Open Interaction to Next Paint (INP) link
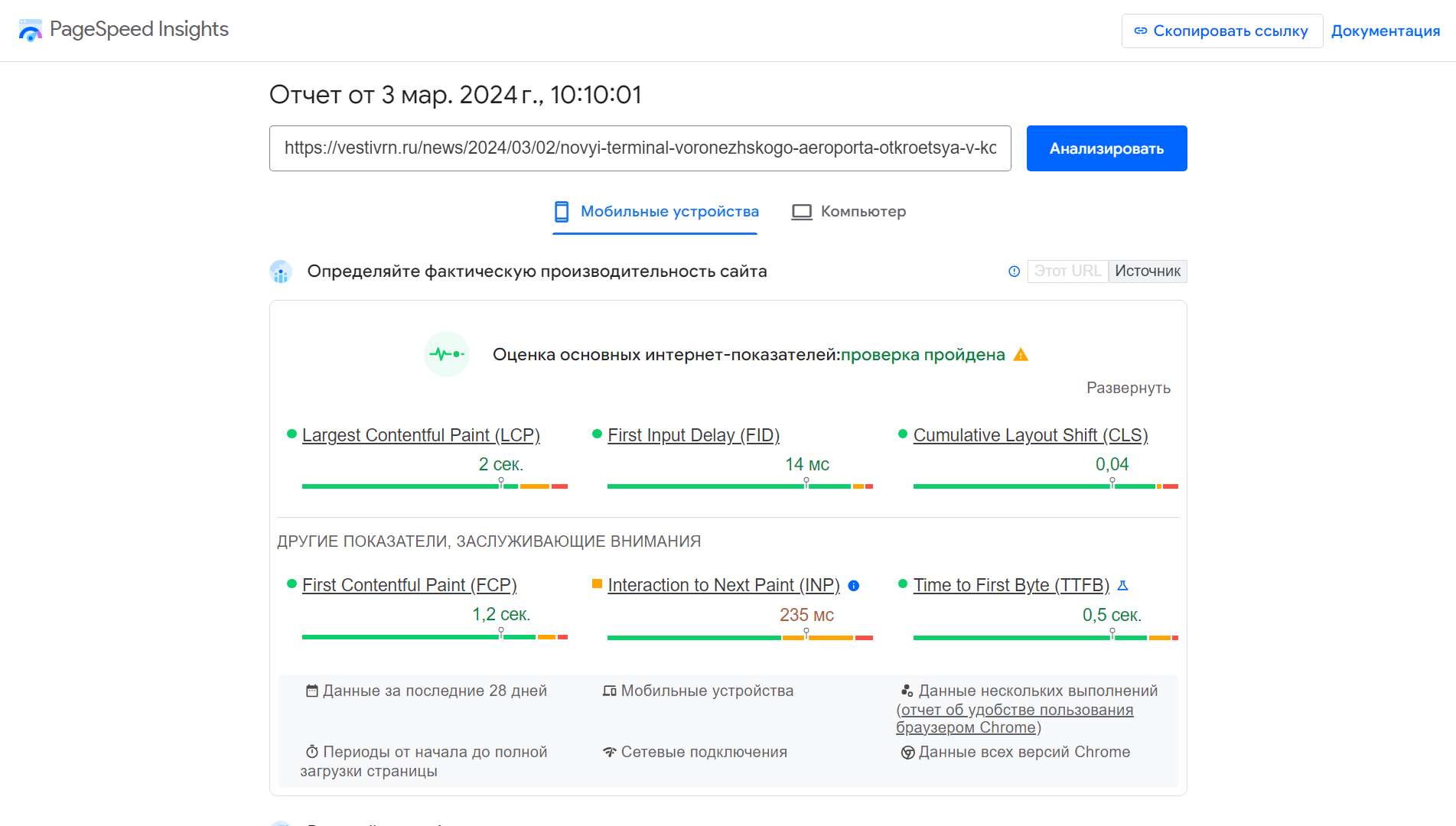Image resolution: width=1456 pixels, height=826 pixels. pos(724,585)
